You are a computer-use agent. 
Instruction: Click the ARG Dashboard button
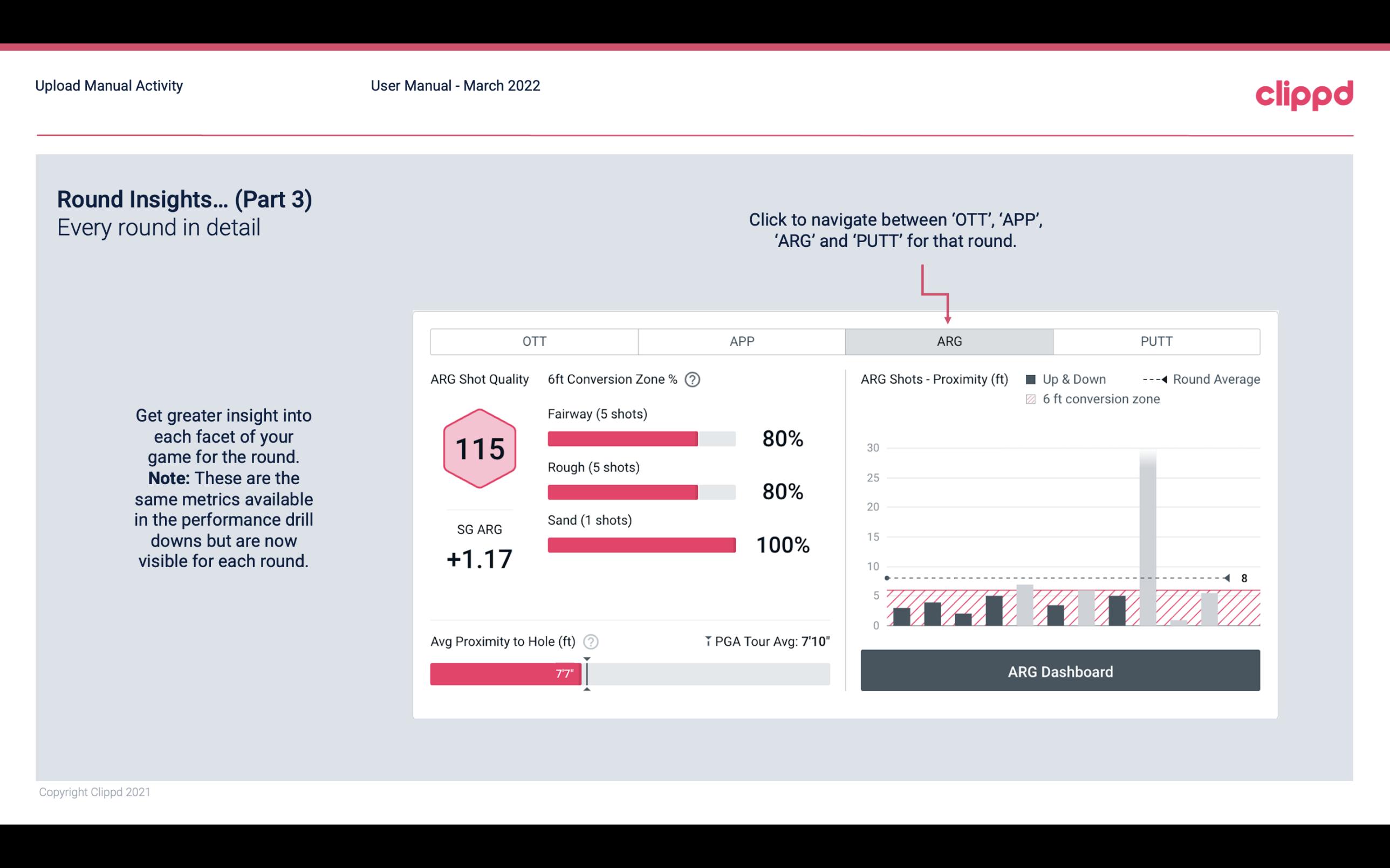tap(1060, 670)
